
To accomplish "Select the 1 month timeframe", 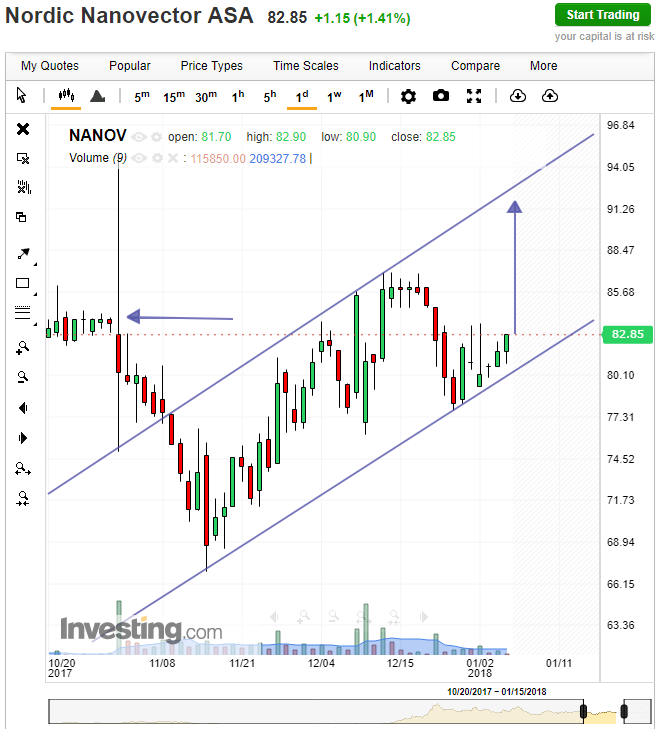I will (x=366, y=97).
